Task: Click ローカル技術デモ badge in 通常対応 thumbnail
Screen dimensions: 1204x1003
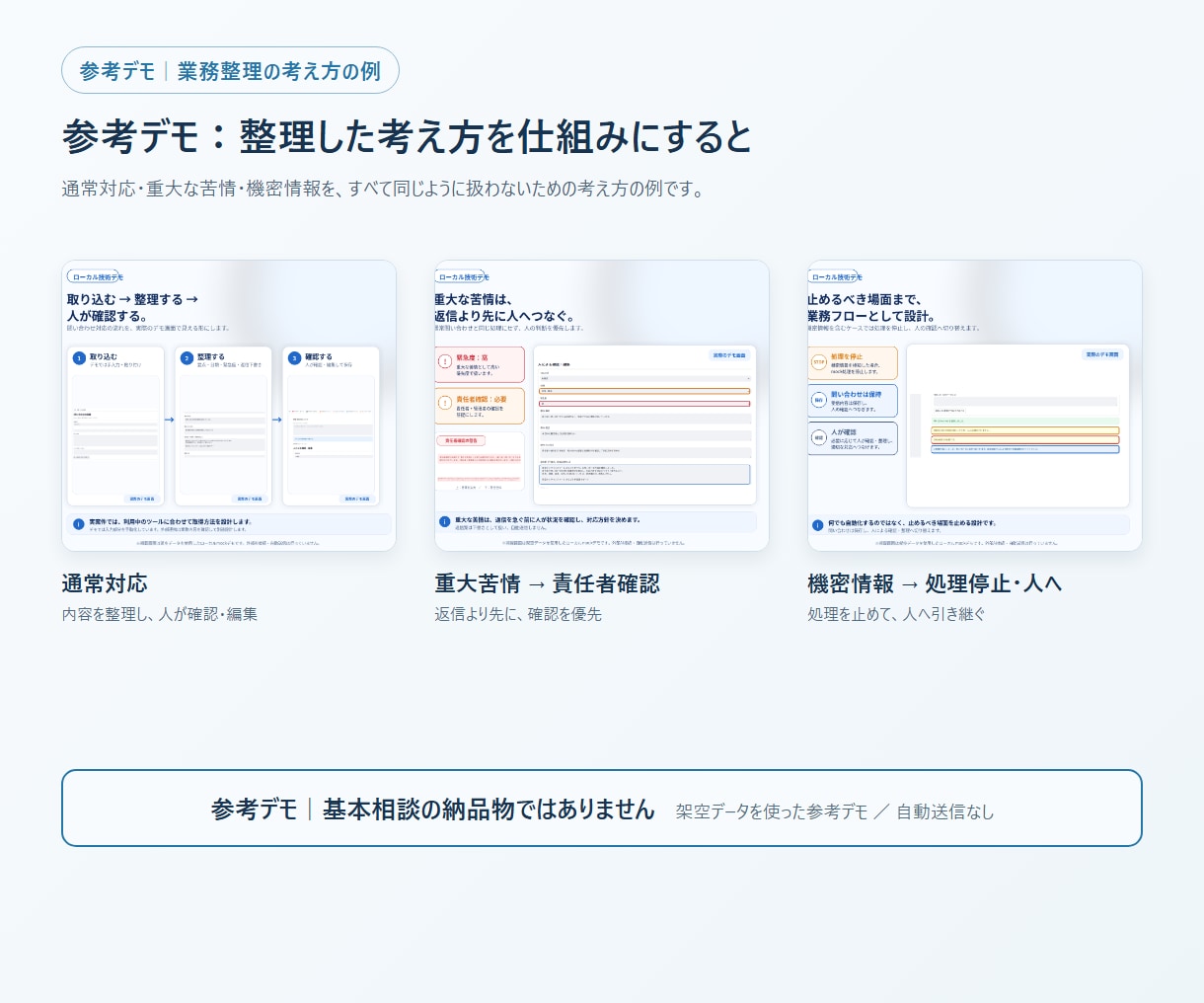Action: [x=96, y=277]
